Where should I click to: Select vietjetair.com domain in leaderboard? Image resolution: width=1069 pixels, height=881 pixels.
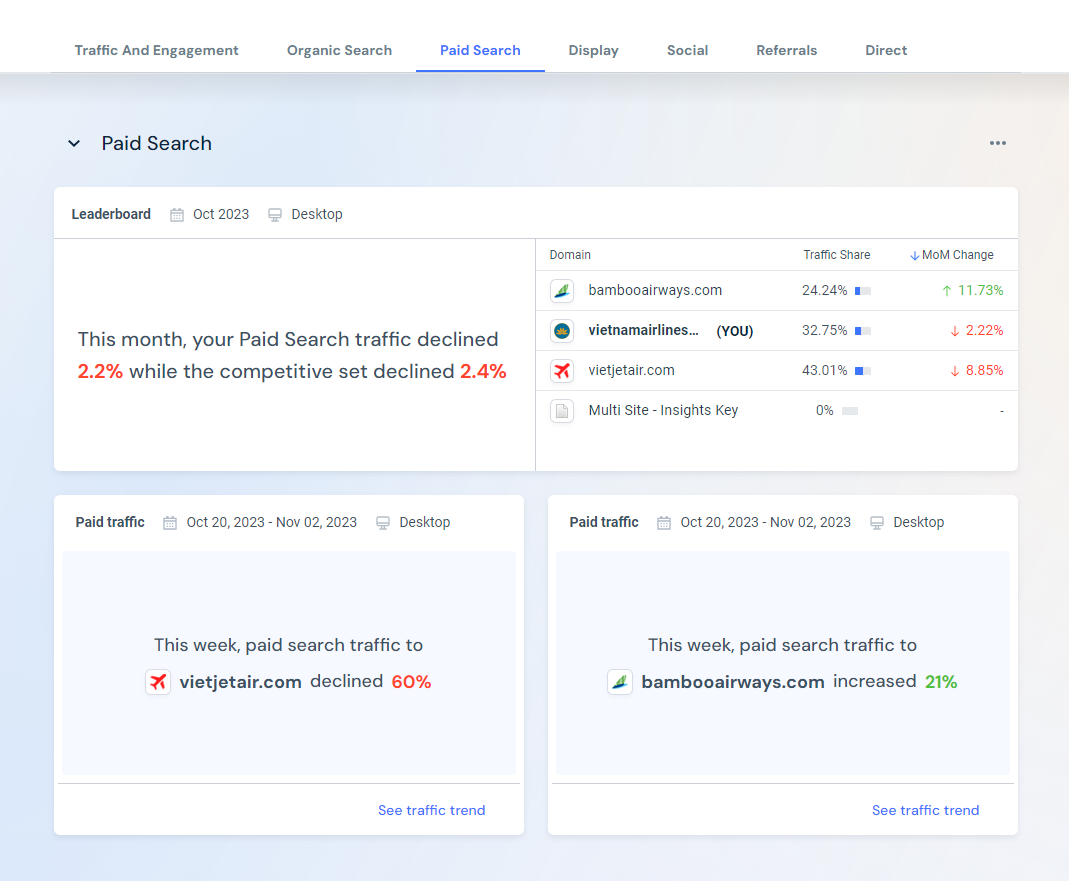coord(631,370)
